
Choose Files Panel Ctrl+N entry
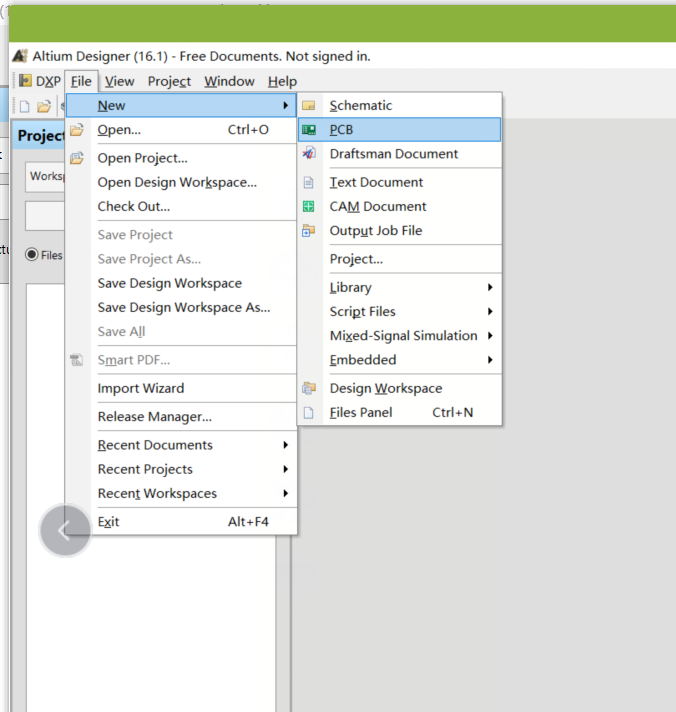point(400,413)
